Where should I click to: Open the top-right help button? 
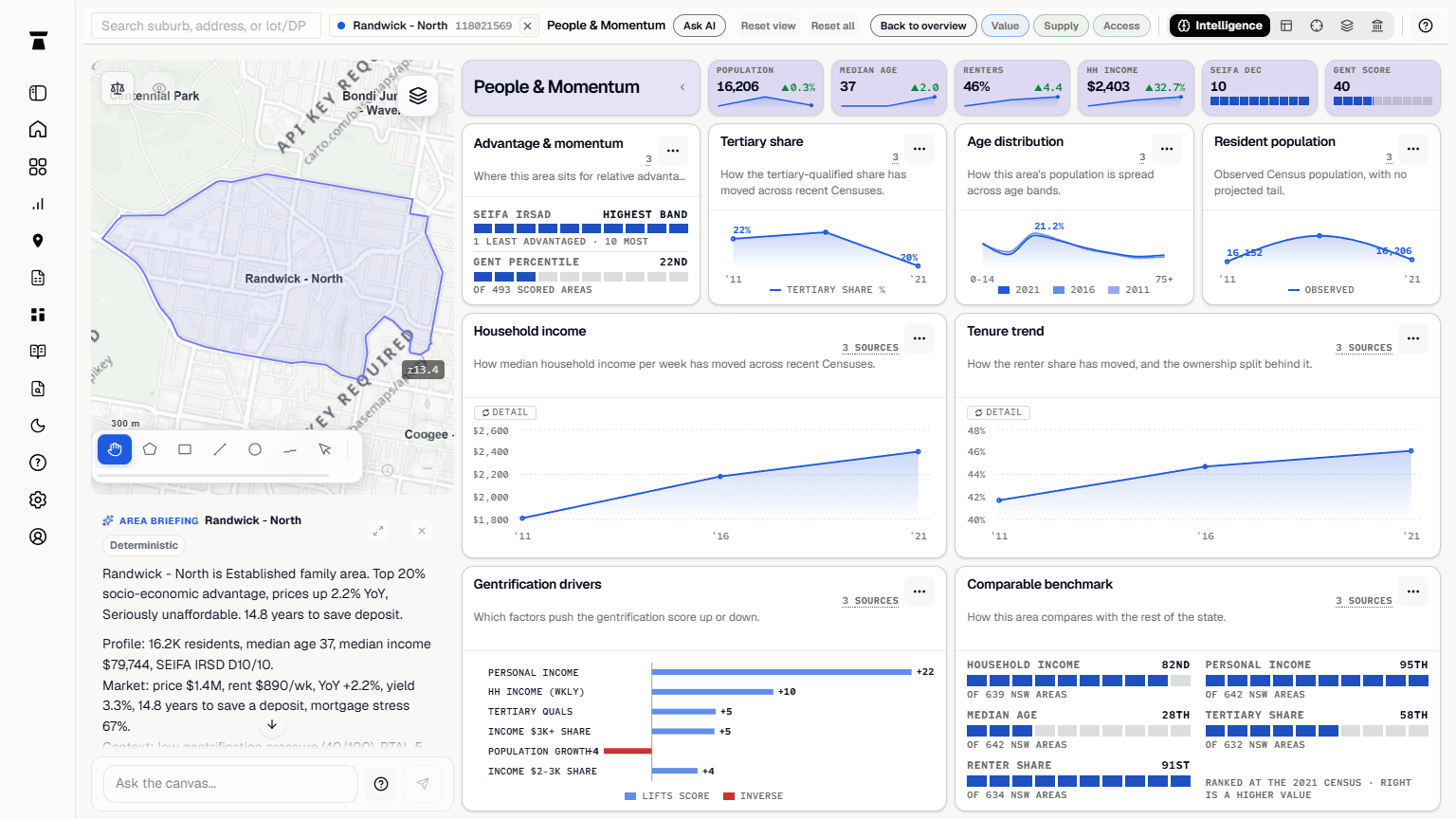pyautogui.click(x=1426, y=26)
